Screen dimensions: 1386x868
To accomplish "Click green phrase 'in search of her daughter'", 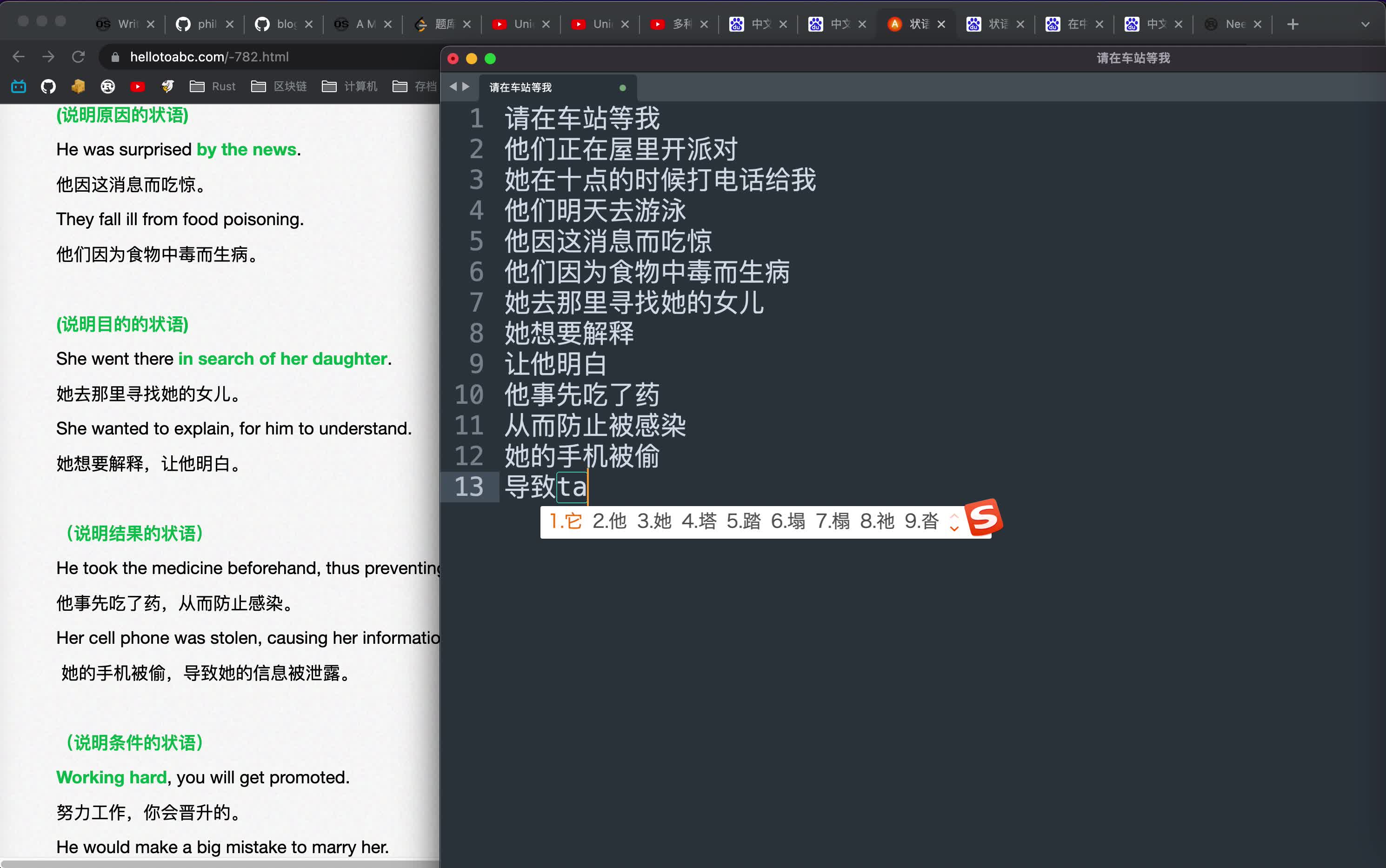I will (x=282, y=359).
